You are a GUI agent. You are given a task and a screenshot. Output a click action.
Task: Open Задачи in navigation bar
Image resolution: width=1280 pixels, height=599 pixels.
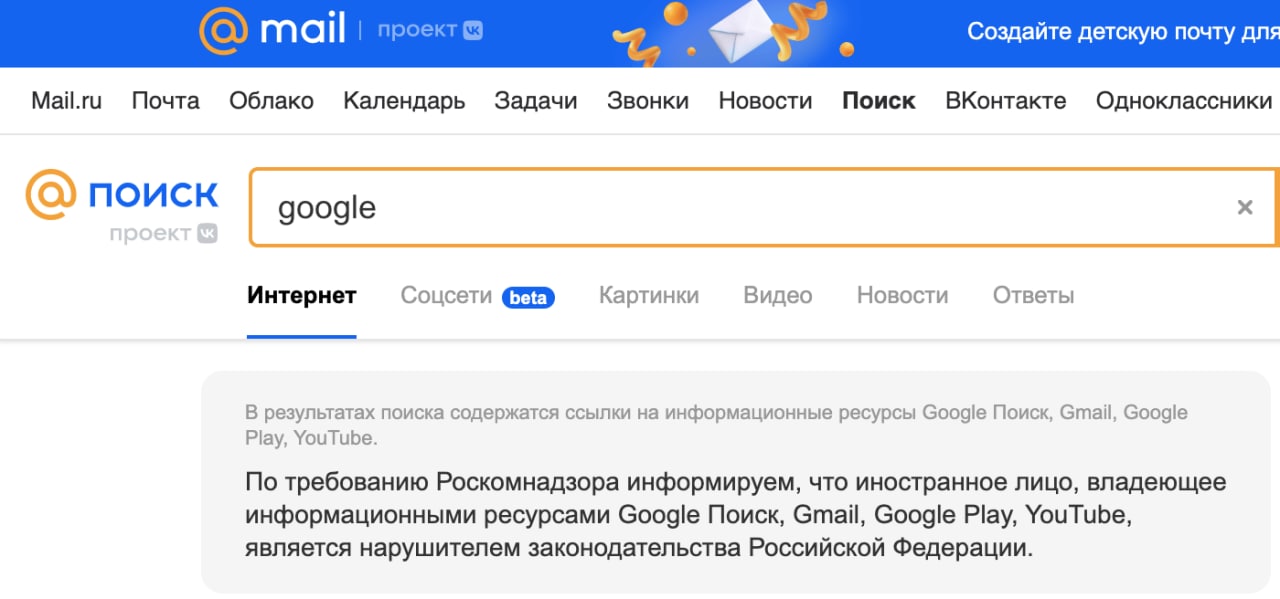point(535,101)
